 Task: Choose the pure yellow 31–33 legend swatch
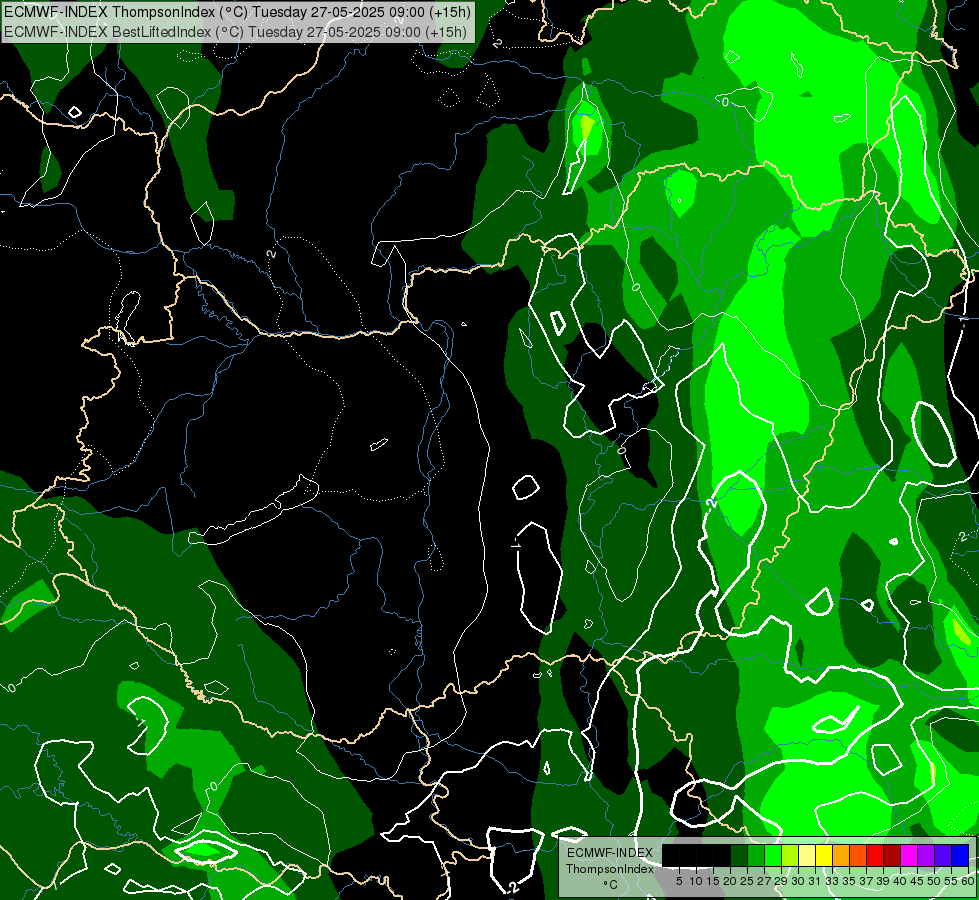[824, 855]
